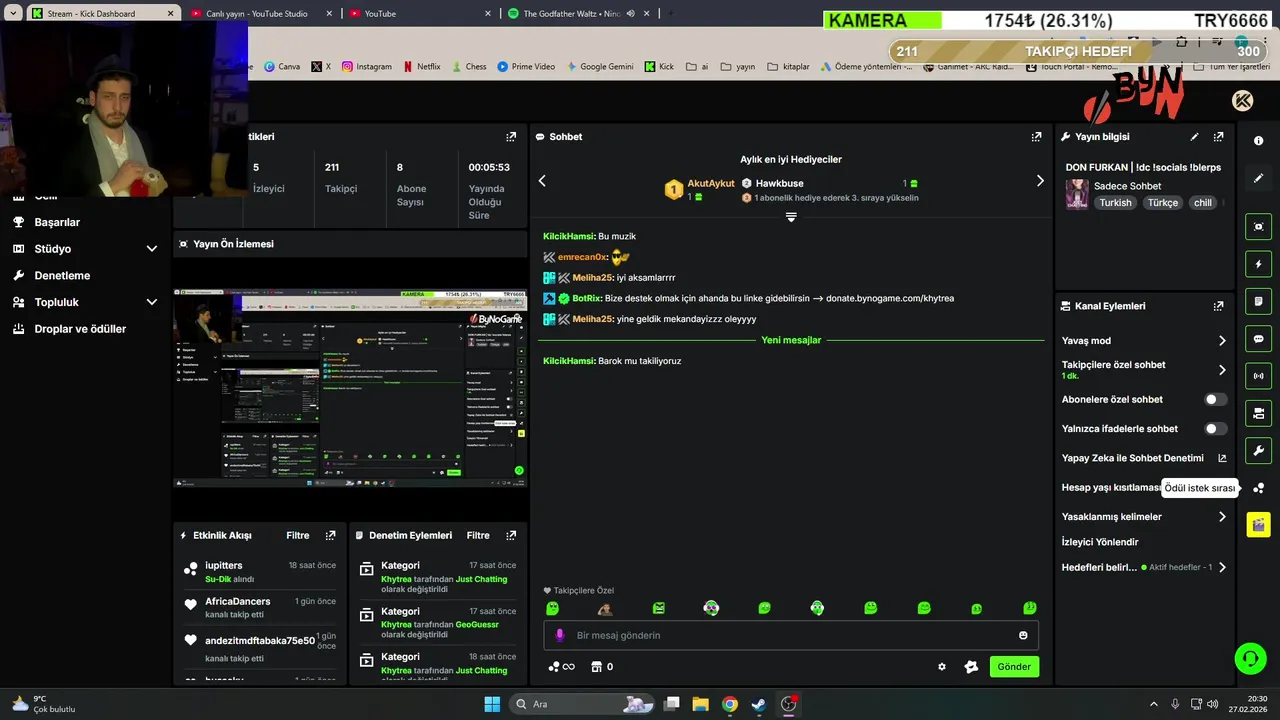Open Google Gemini bookmark
The image size is (1280, 720).
click(600, 67)
